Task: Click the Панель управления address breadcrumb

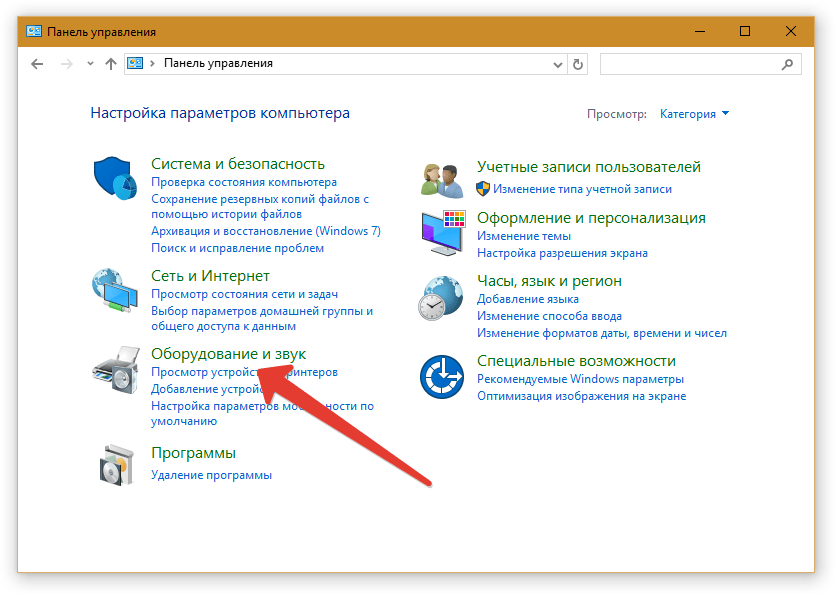Action: (218, 63)
